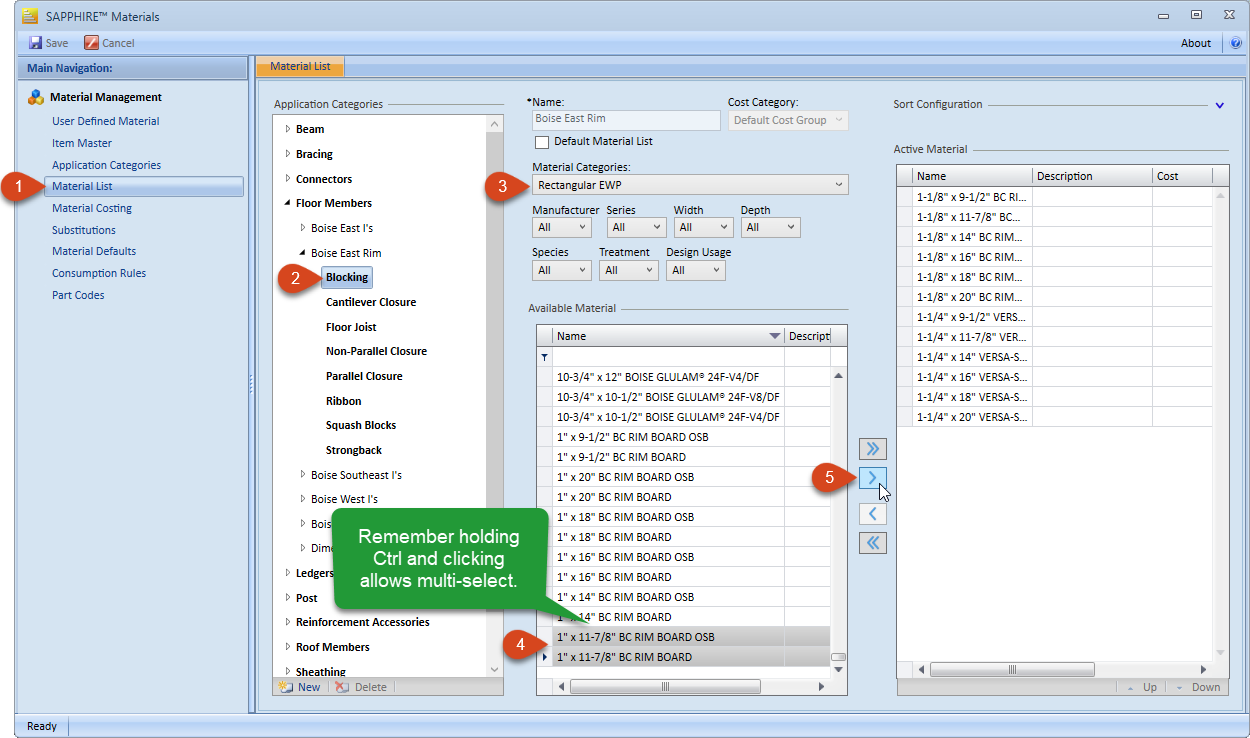The height and width of the screenshot is (738, 1250).
Task: Select the Strongback tree item
Action: click(x=354, y=450)
